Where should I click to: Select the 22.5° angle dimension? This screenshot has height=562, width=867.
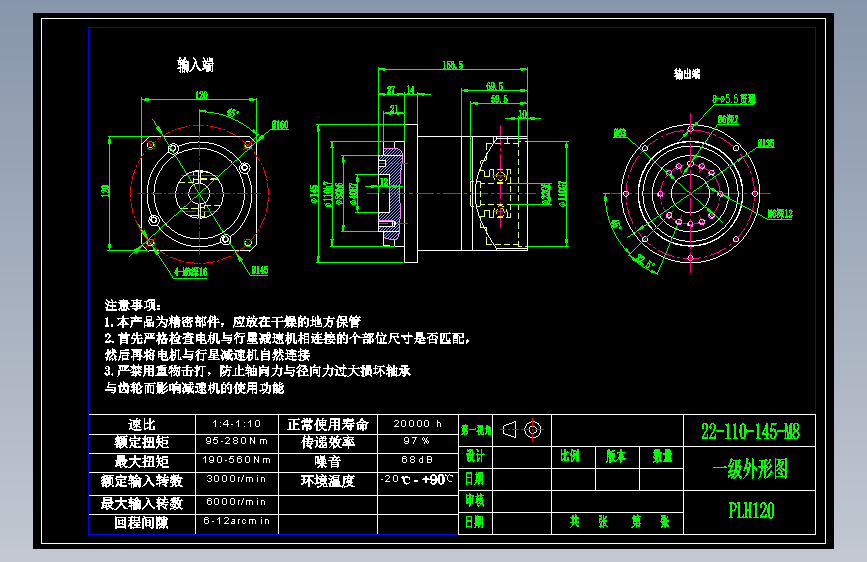click(645, 261)
